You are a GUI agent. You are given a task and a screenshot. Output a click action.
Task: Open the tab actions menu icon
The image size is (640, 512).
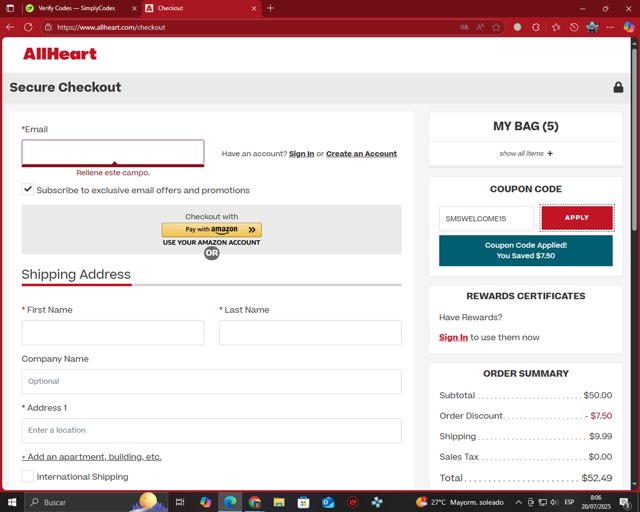10,8
